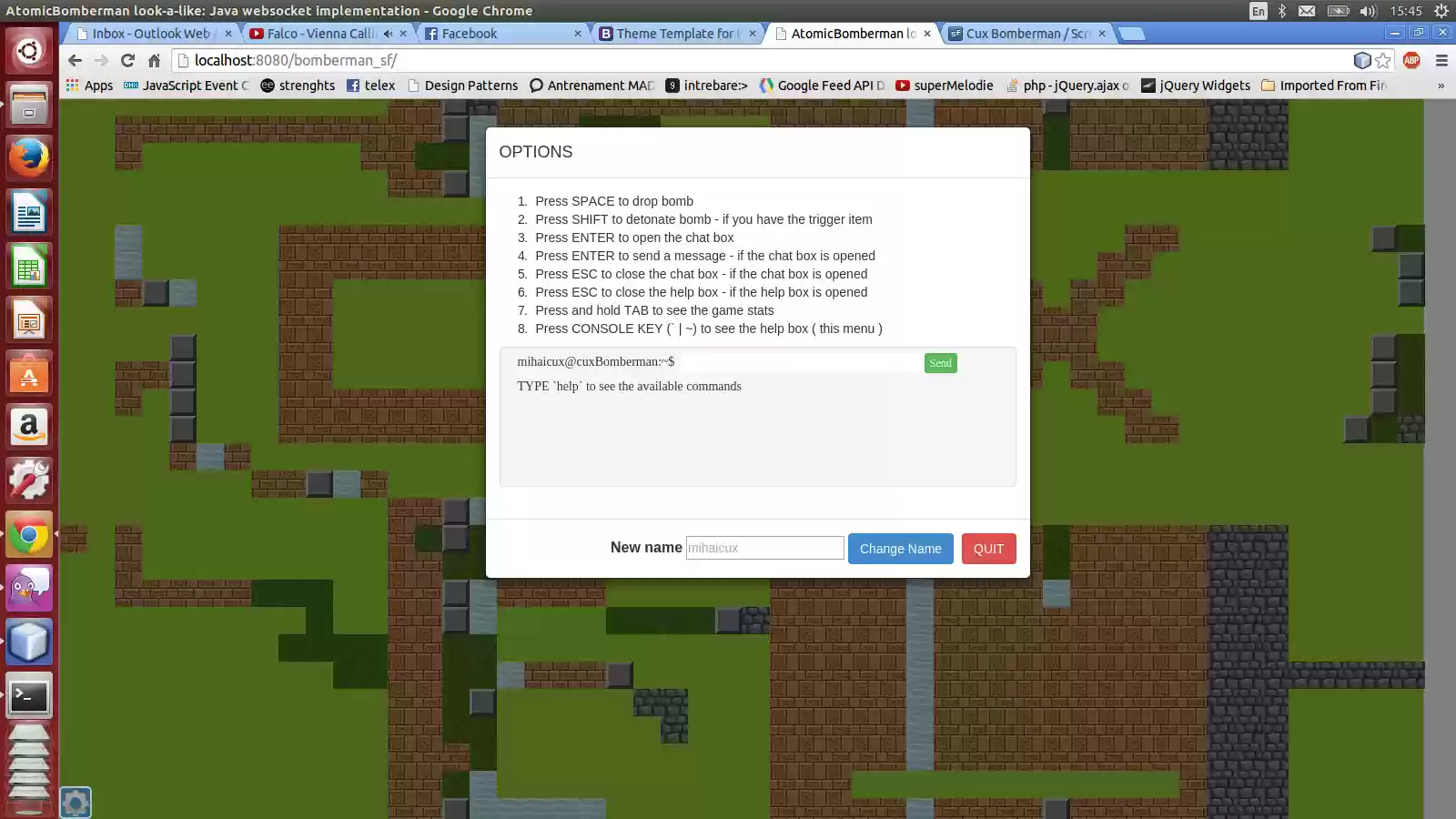Open the Terminal from the launcher
This screenshot has height=819, width=1456.
[29, 696]
